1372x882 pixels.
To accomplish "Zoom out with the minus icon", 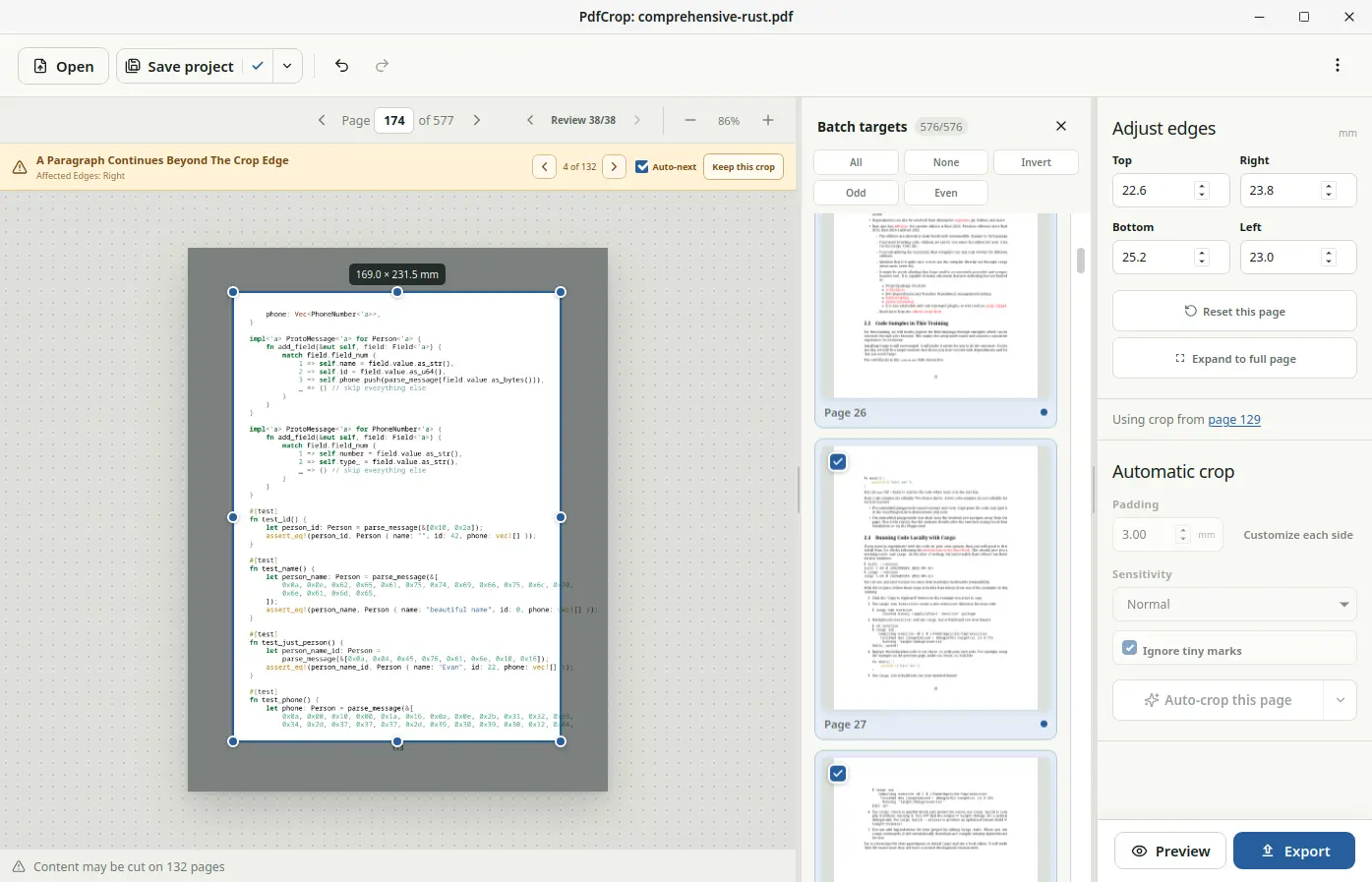I will tap(690, 120).
